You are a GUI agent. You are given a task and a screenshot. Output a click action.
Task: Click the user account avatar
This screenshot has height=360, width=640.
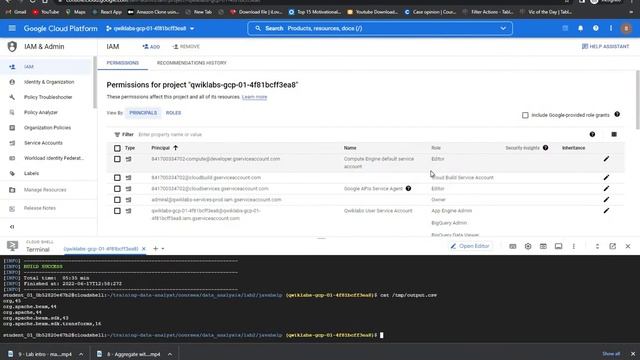pyautogui.click(x=626, y=28)
